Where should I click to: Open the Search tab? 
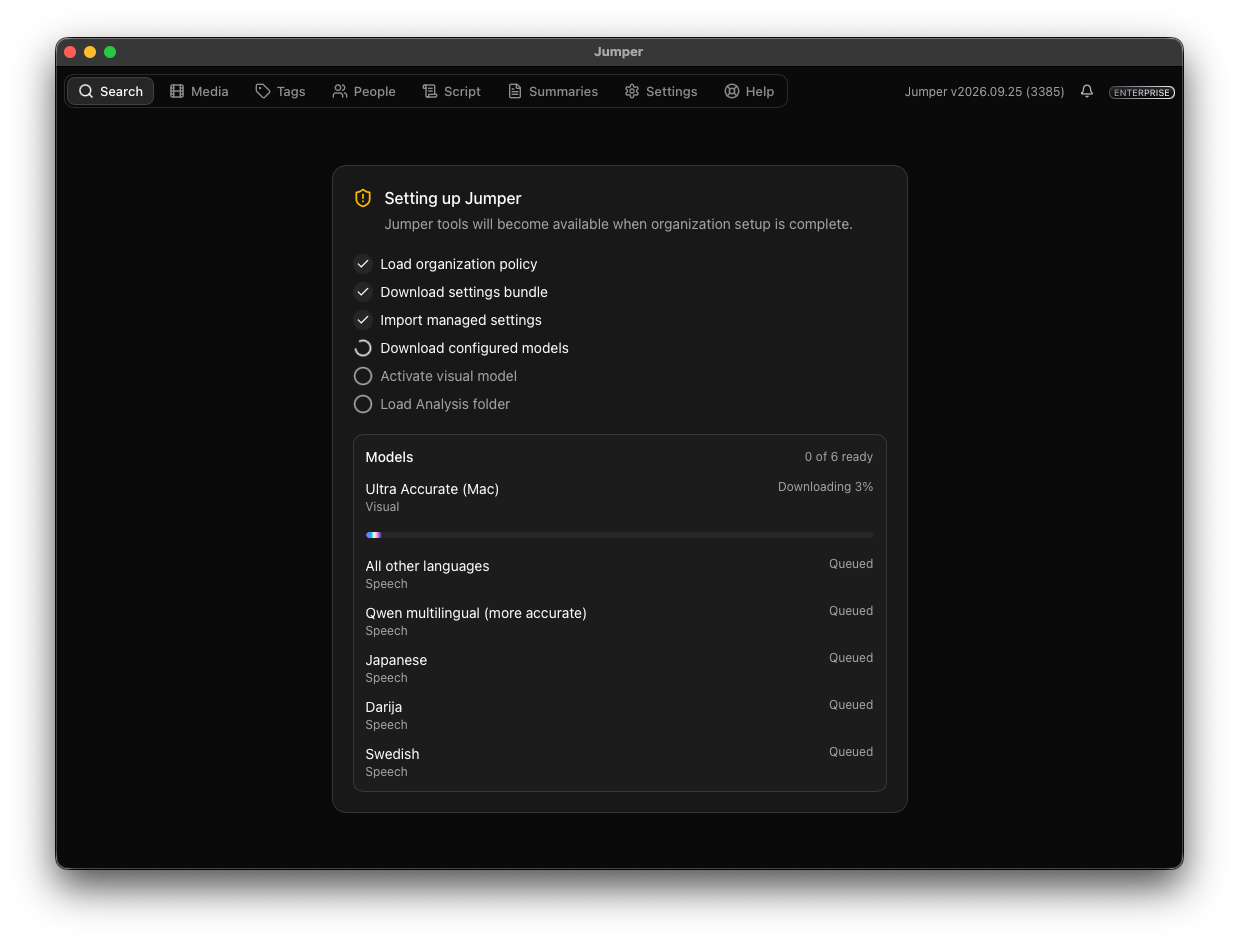pyautogui.click(x=110, y=91)
